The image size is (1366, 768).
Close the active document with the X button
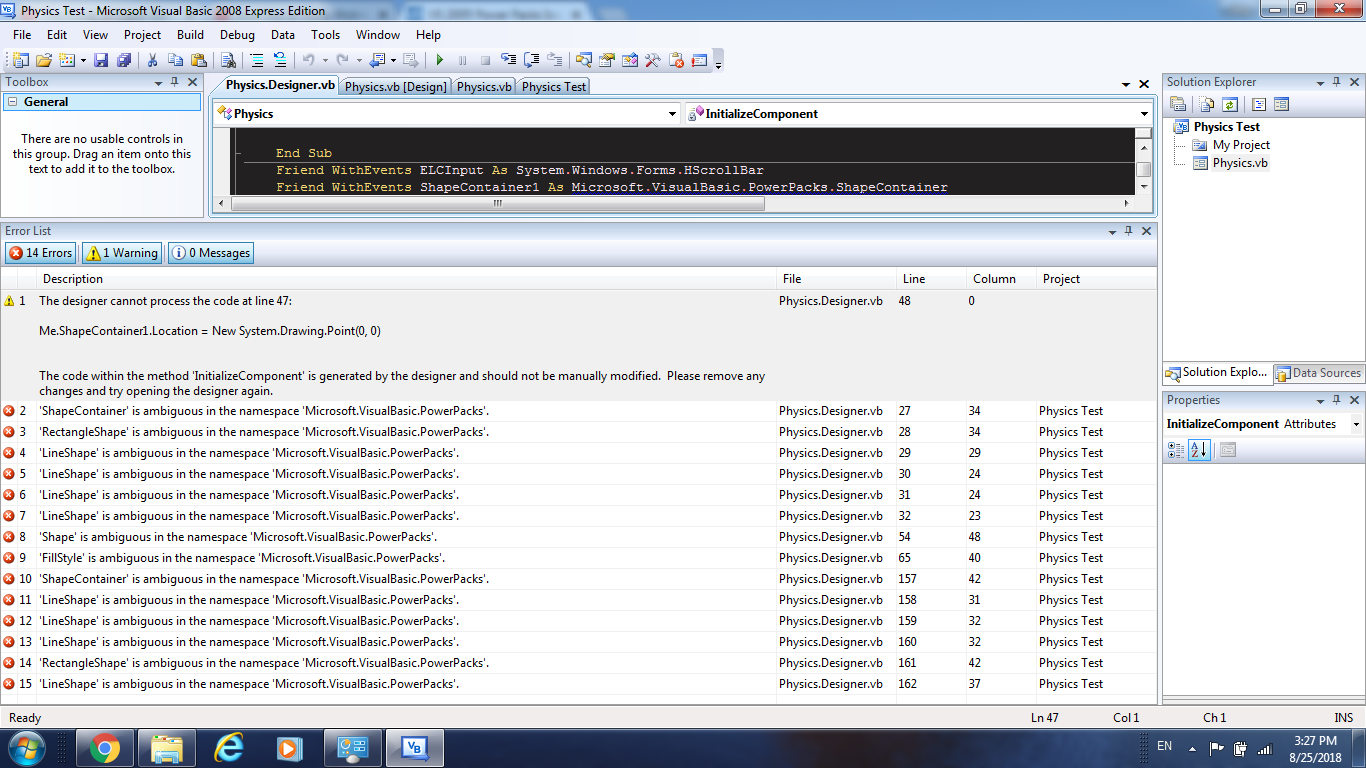(x=1144, y=85)
